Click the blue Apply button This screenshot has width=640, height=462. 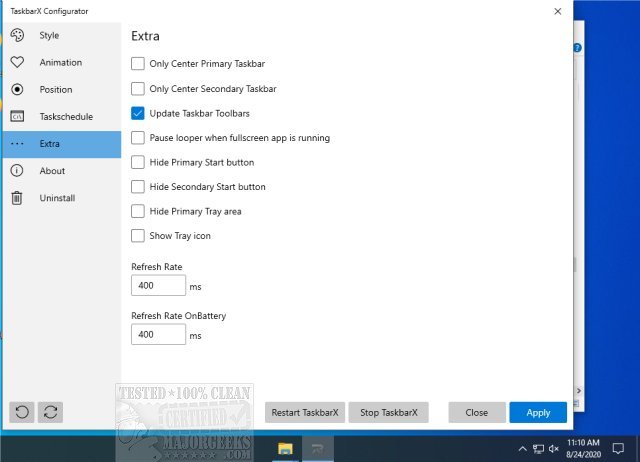(538, 413)
